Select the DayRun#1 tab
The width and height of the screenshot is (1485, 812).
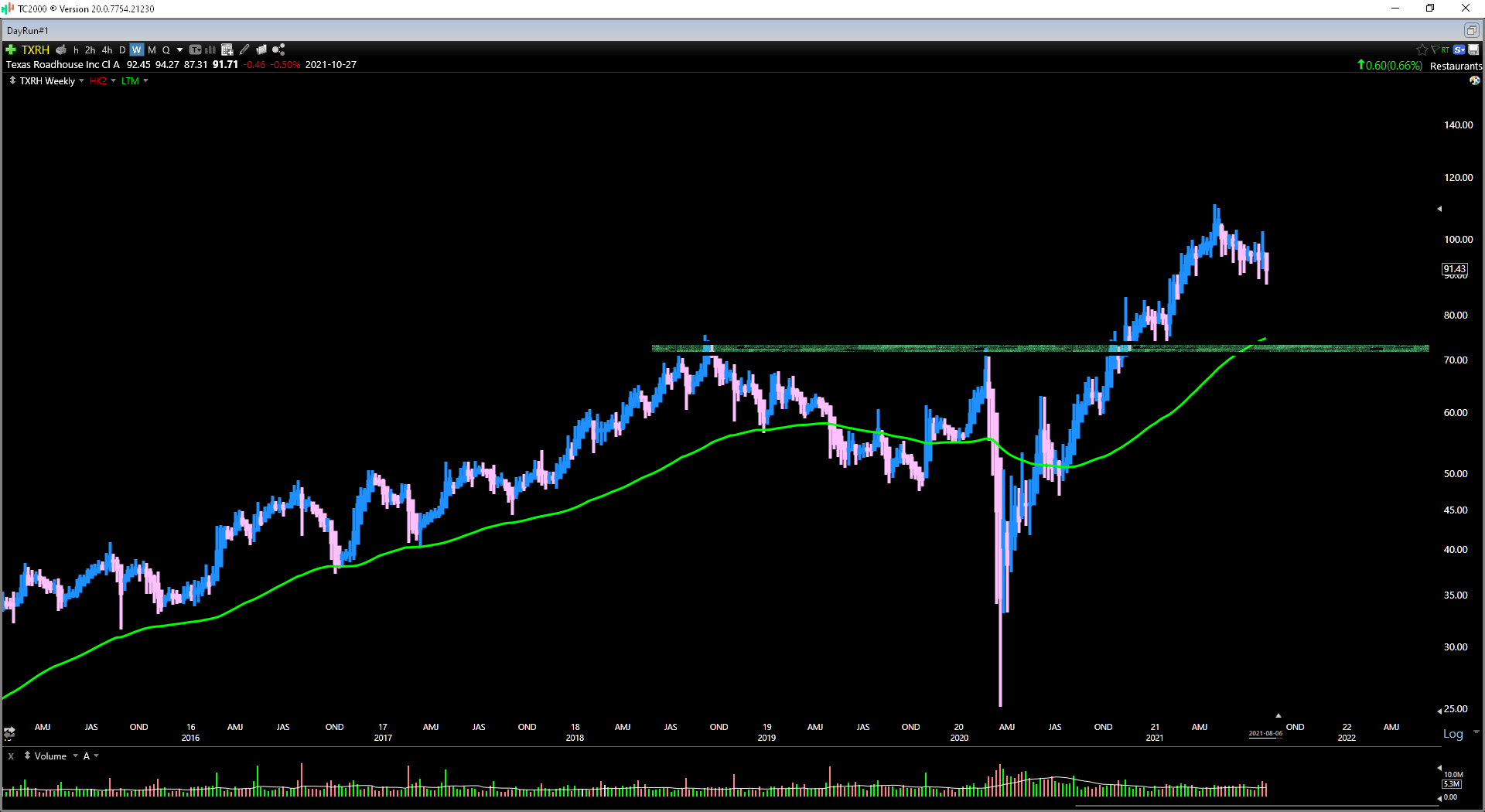(x=26, y=30)
